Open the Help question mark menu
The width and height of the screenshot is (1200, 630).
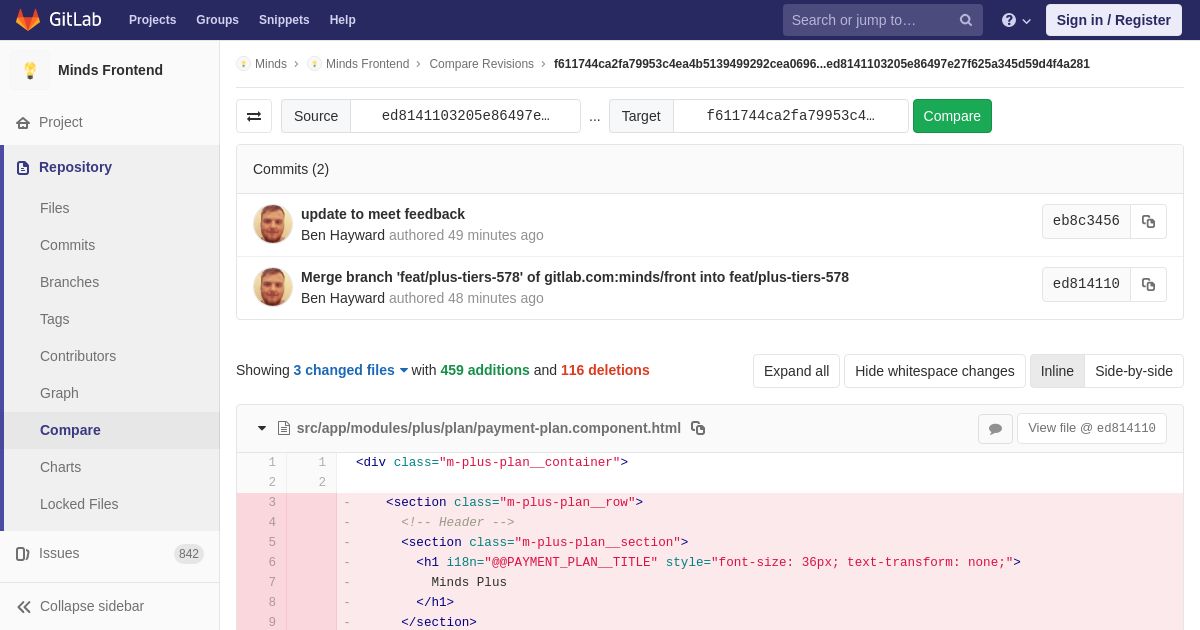coord(1016,20)
